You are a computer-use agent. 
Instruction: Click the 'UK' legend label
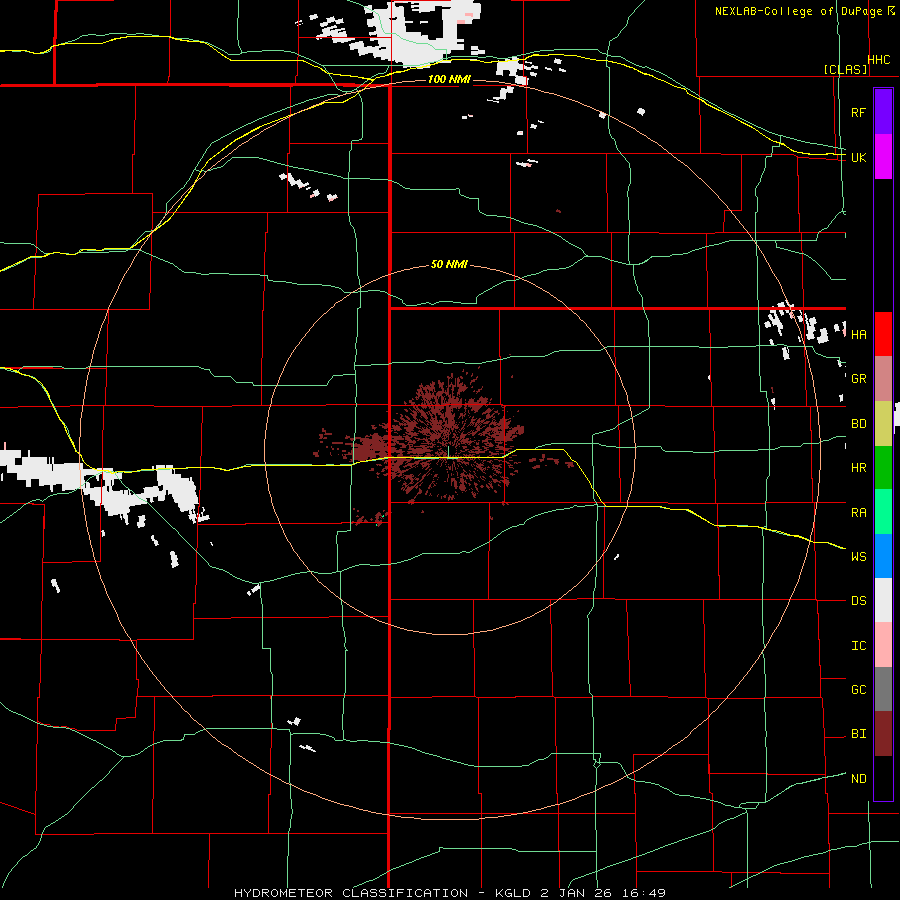858,157
